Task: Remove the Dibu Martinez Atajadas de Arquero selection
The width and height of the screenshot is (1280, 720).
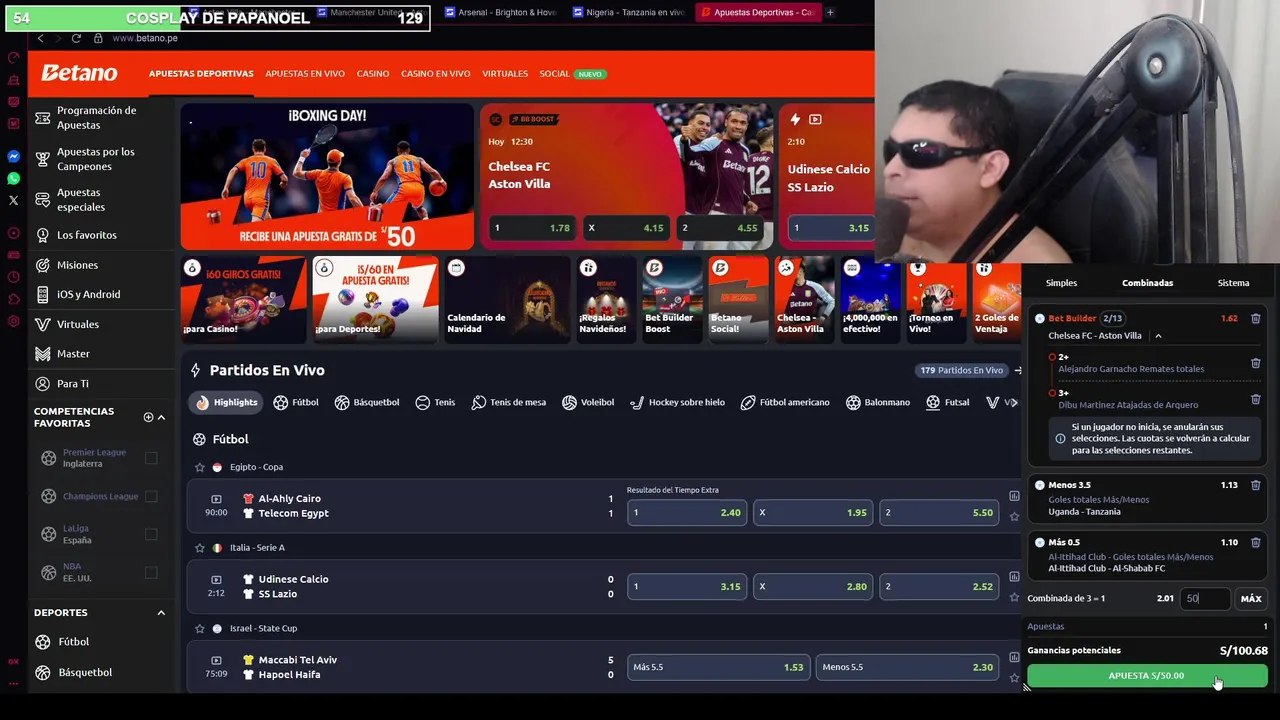Action: tap(1255, 399)
